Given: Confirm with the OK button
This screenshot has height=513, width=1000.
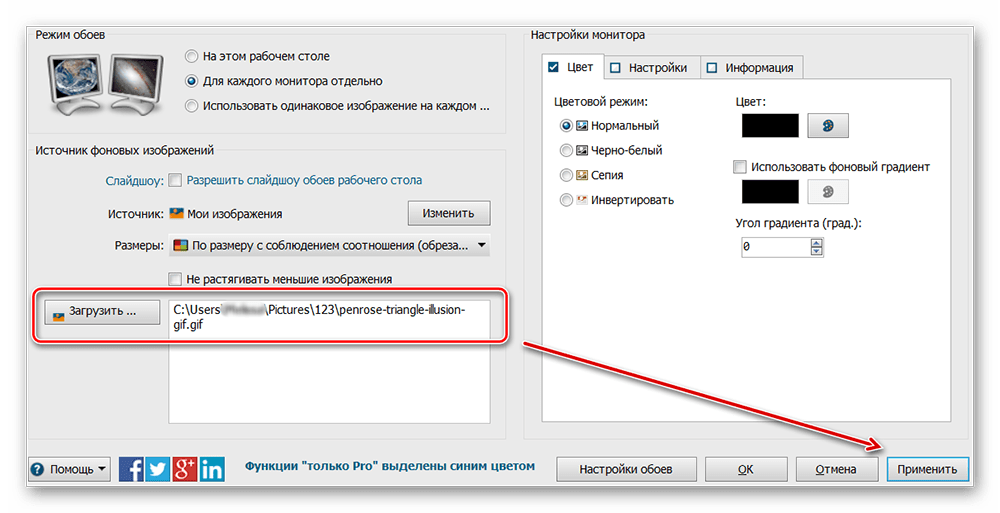Looking at the screenshot, I should click(x=745, y=470).
